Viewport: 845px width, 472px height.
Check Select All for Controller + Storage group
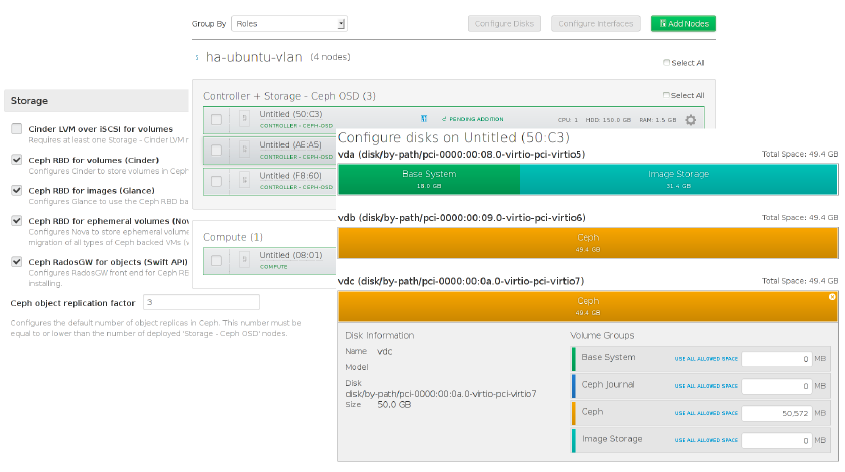667,96
